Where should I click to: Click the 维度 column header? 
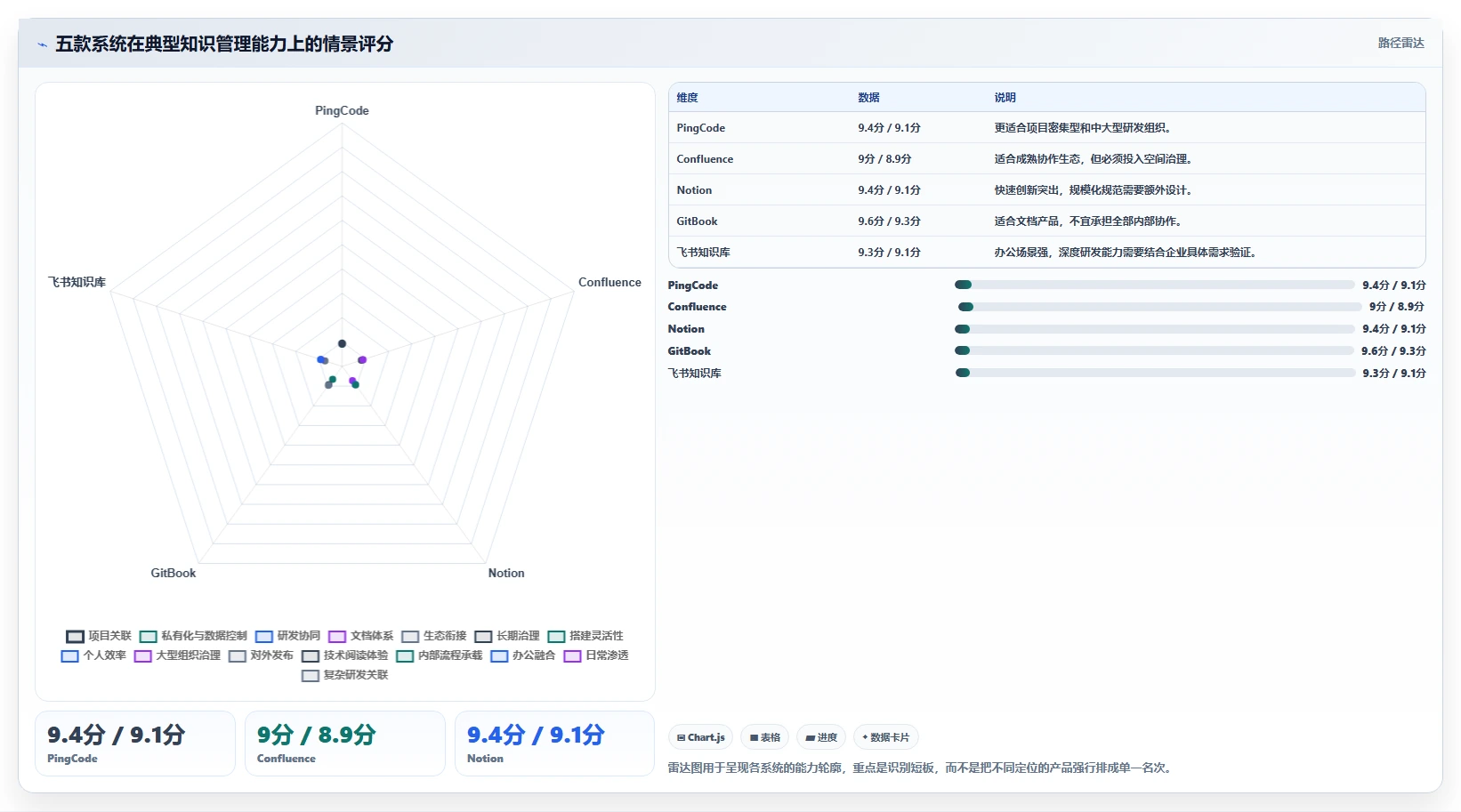(x=687, y=98)
